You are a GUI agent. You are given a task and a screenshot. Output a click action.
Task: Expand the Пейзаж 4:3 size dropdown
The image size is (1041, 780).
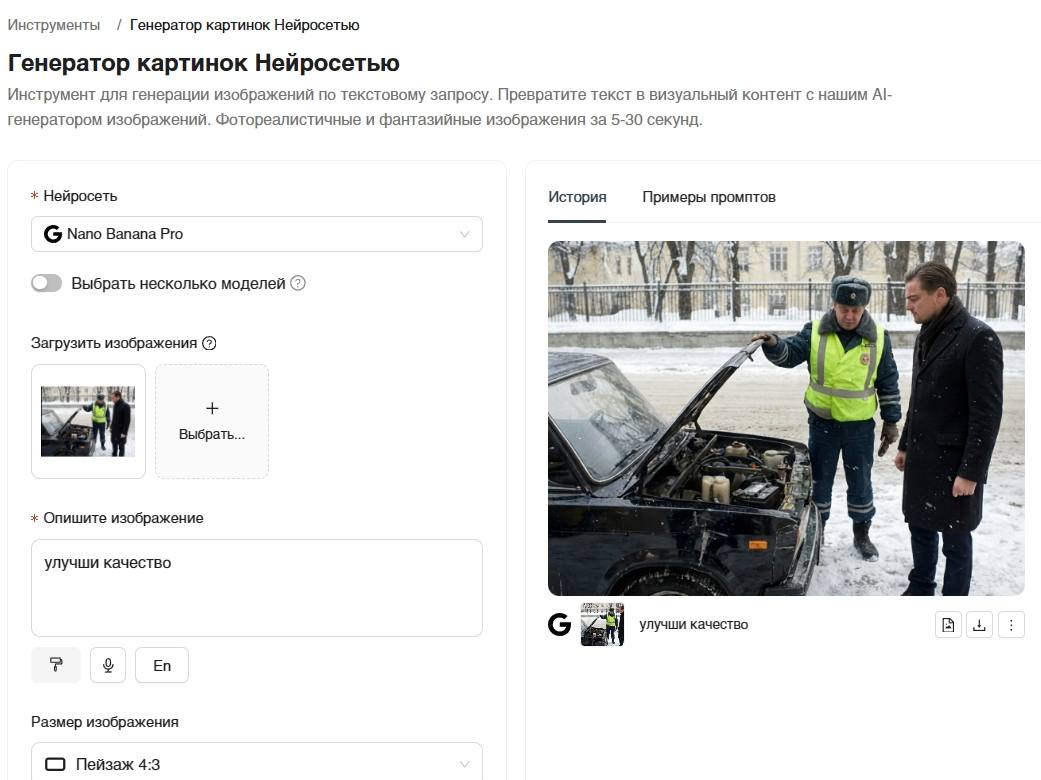(x=256, y=764)
